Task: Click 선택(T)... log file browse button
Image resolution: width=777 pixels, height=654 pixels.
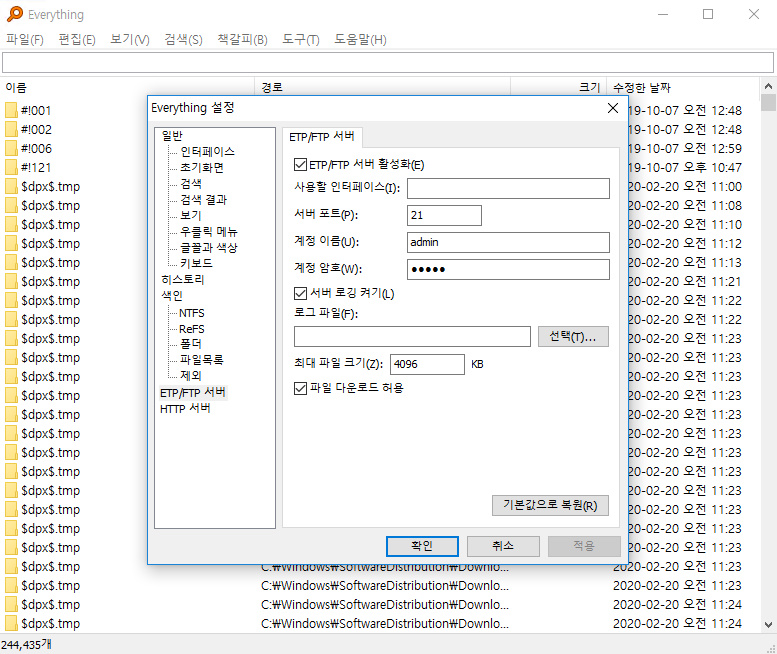Action: point(573,337)
